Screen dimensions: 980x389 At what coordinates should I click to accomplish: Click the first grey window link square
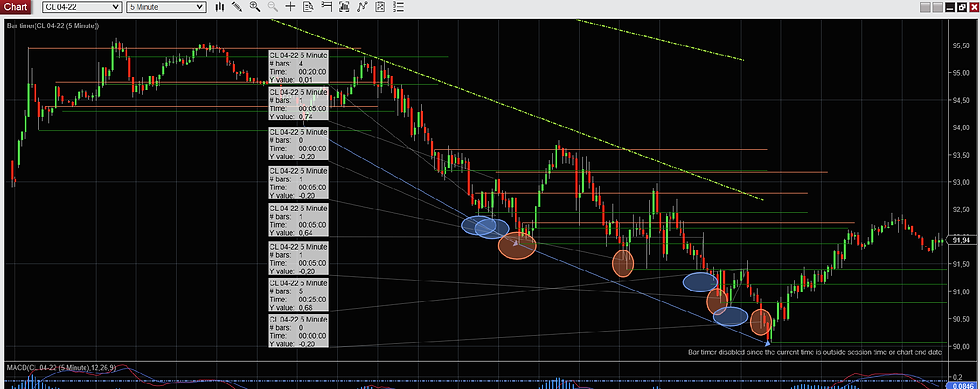[926, 8]
